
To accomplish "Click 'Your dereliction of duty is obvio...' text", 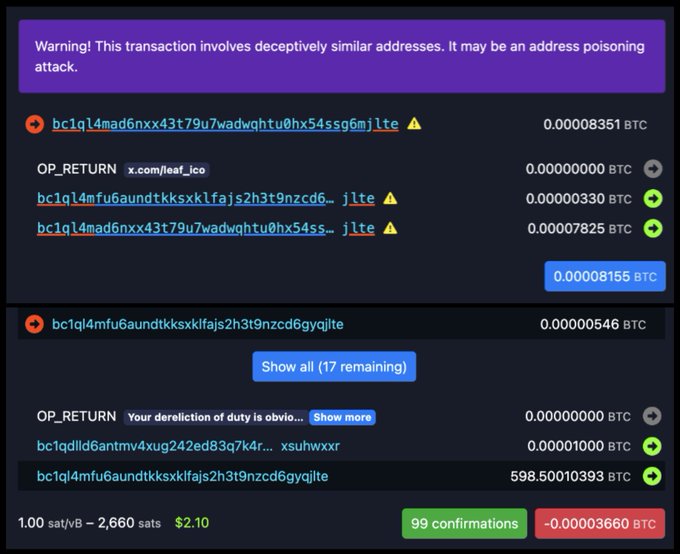I will 216,417.
